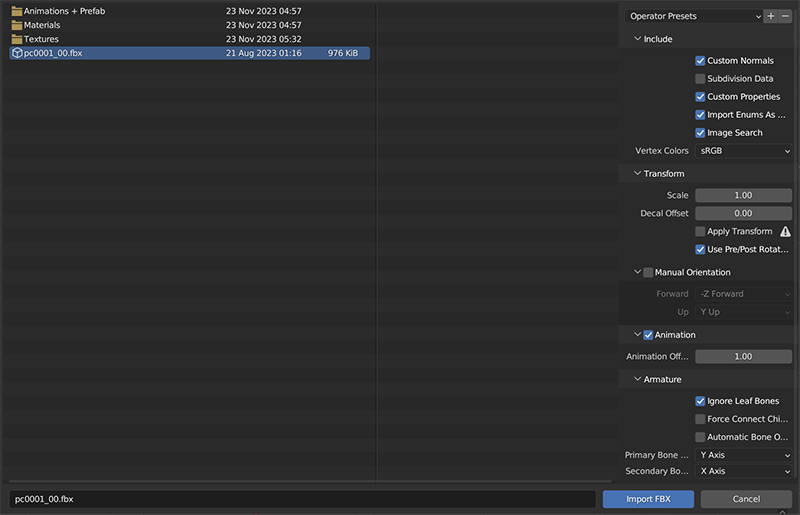Viewport: 800px width, 515px height.
Task: Click the plus icon to add operator preset
Action: (x=770, y=16)
